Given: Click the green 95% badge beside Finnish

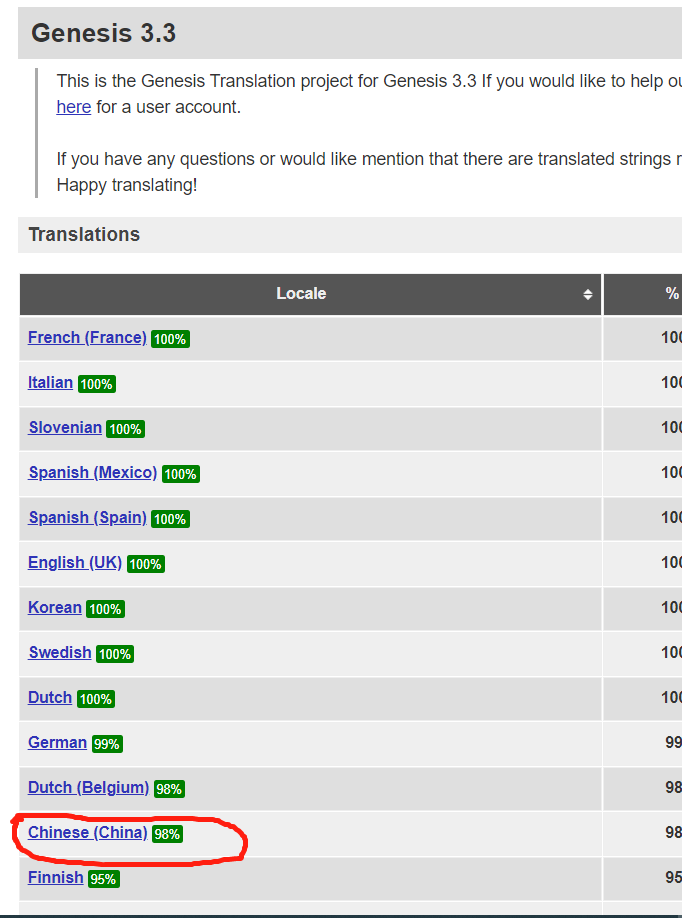Looking at the screenshot, I should coord(103,879).
